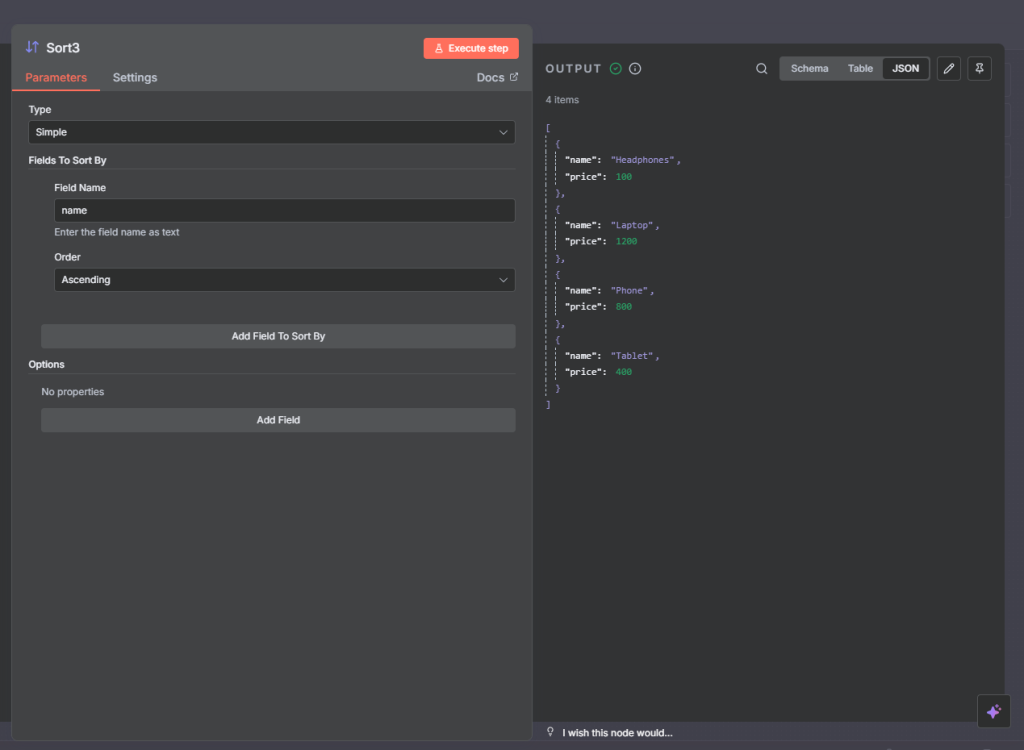This screenshot has height=750, width=1024.
Task: Click the search icon in the output panel
Action: 762,69
